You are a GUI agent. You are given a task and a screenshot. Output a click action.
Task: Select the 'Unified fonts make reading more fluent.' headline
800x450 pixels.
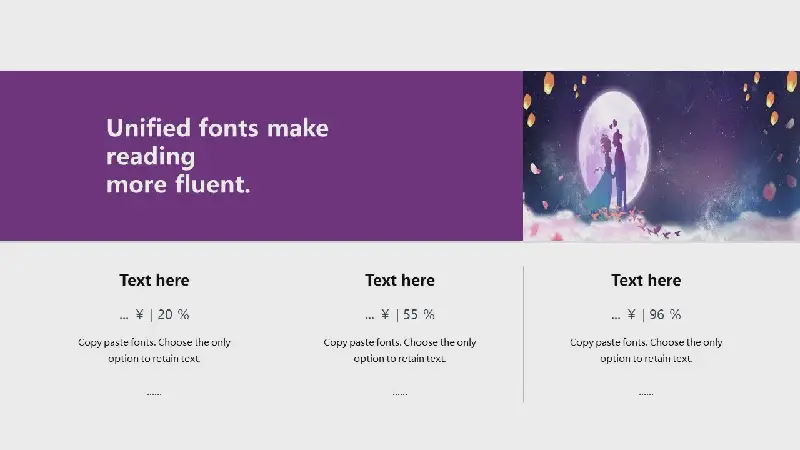217,156
